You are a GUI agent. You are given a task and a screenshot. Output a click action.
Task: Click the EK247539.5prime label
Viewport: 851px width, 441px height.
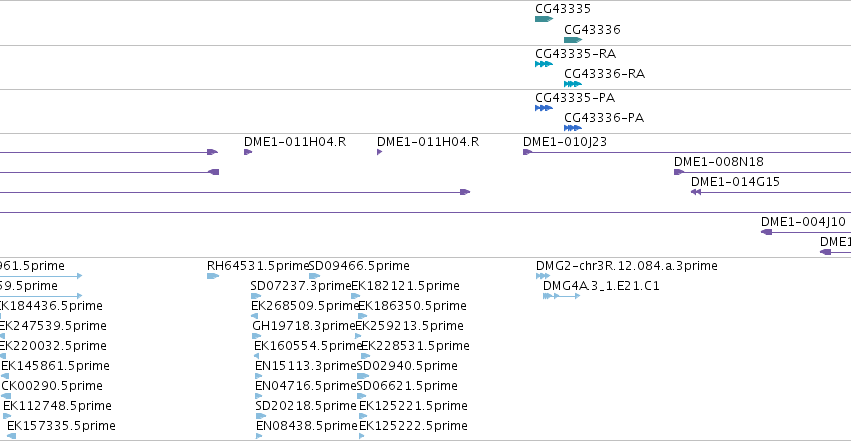pyautogui.click(x=53, y=326)
